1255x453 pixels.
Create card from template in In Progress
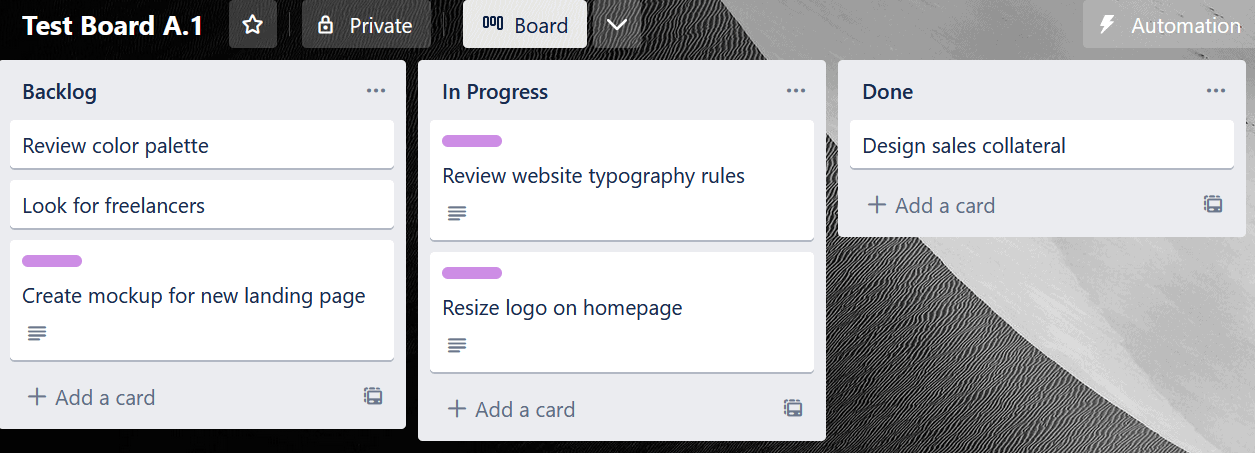pyautogui.click(x=793, y=408)
